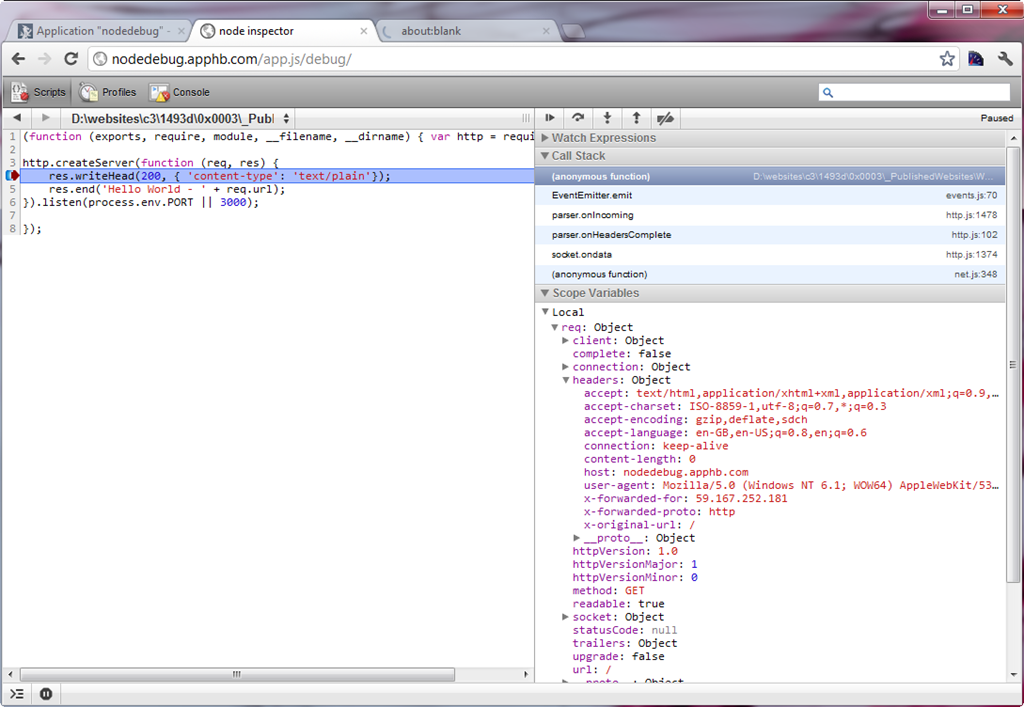This screenshot has height=707, width=1024.
Task: Click the browser extension icon beside the star
Action: coord(976,59)
